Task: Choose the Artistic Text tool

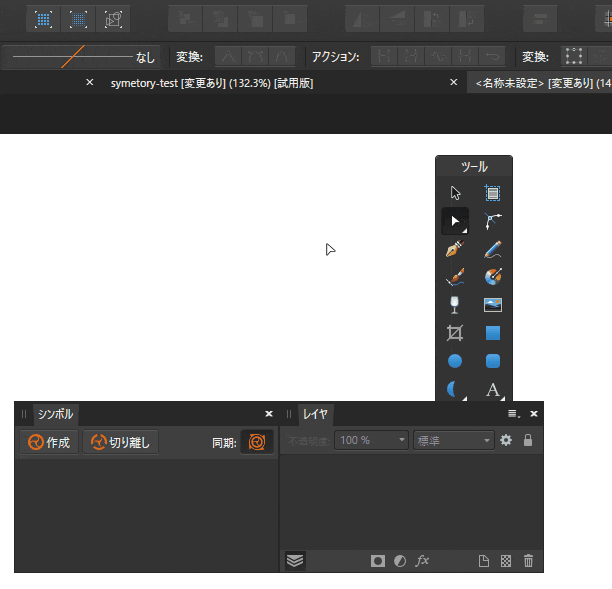Action: (x=493, y=389)
